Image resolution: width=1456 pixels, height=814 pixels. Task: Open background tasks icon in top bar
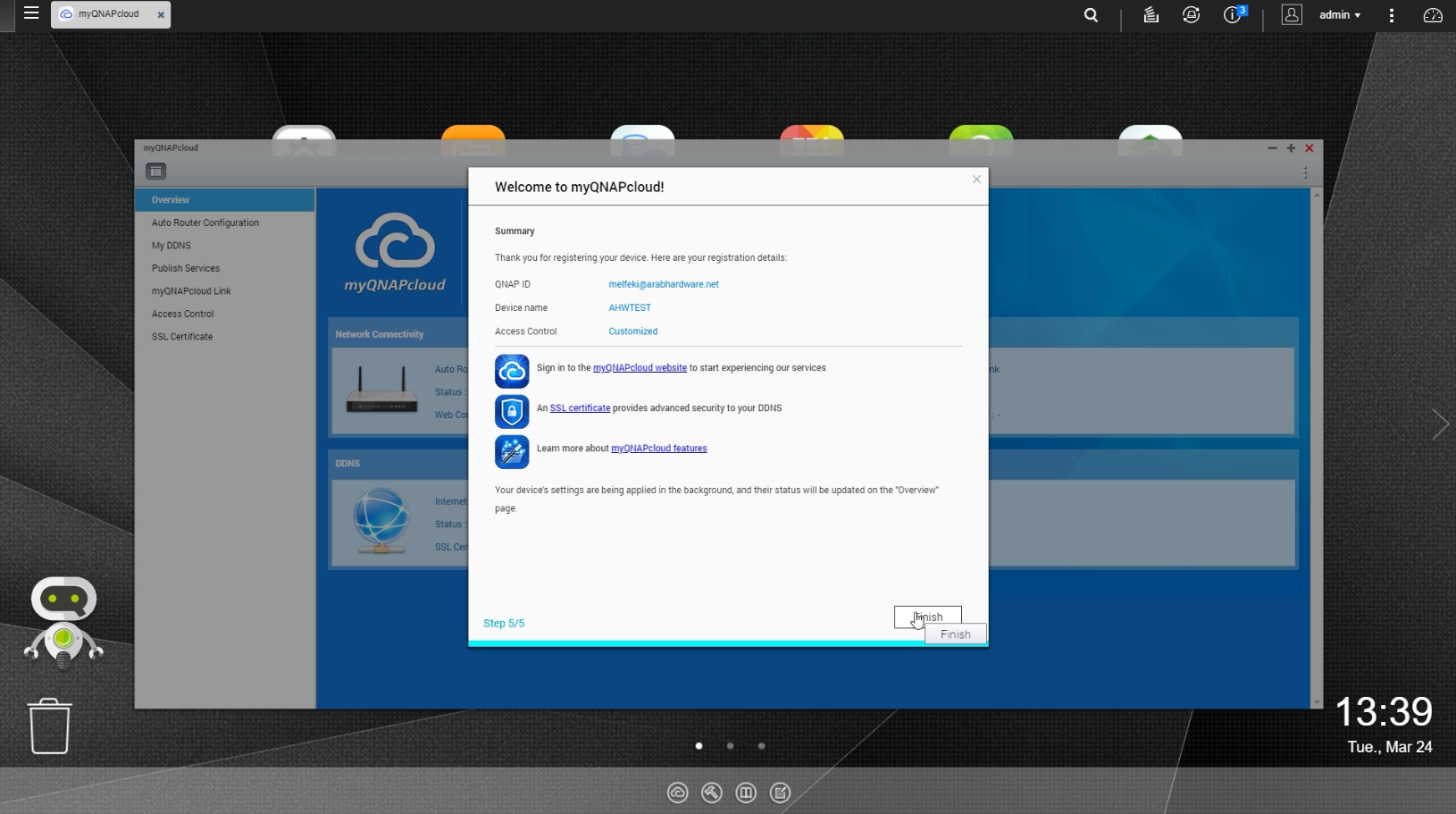tap(1151, 15)
